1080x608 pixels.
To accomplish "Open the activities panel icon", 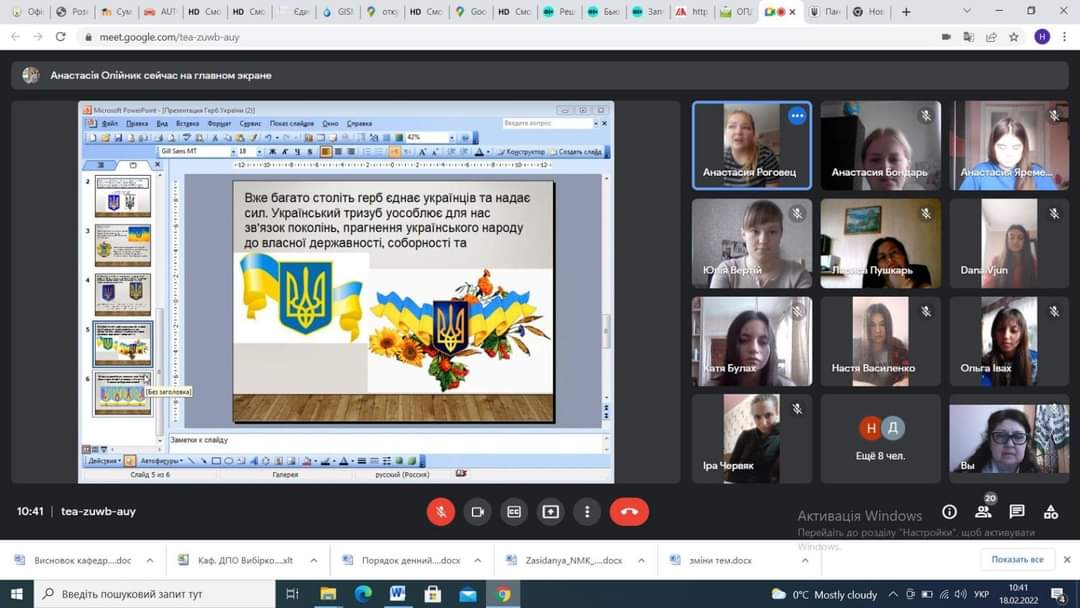I will tap(1050, 511).
